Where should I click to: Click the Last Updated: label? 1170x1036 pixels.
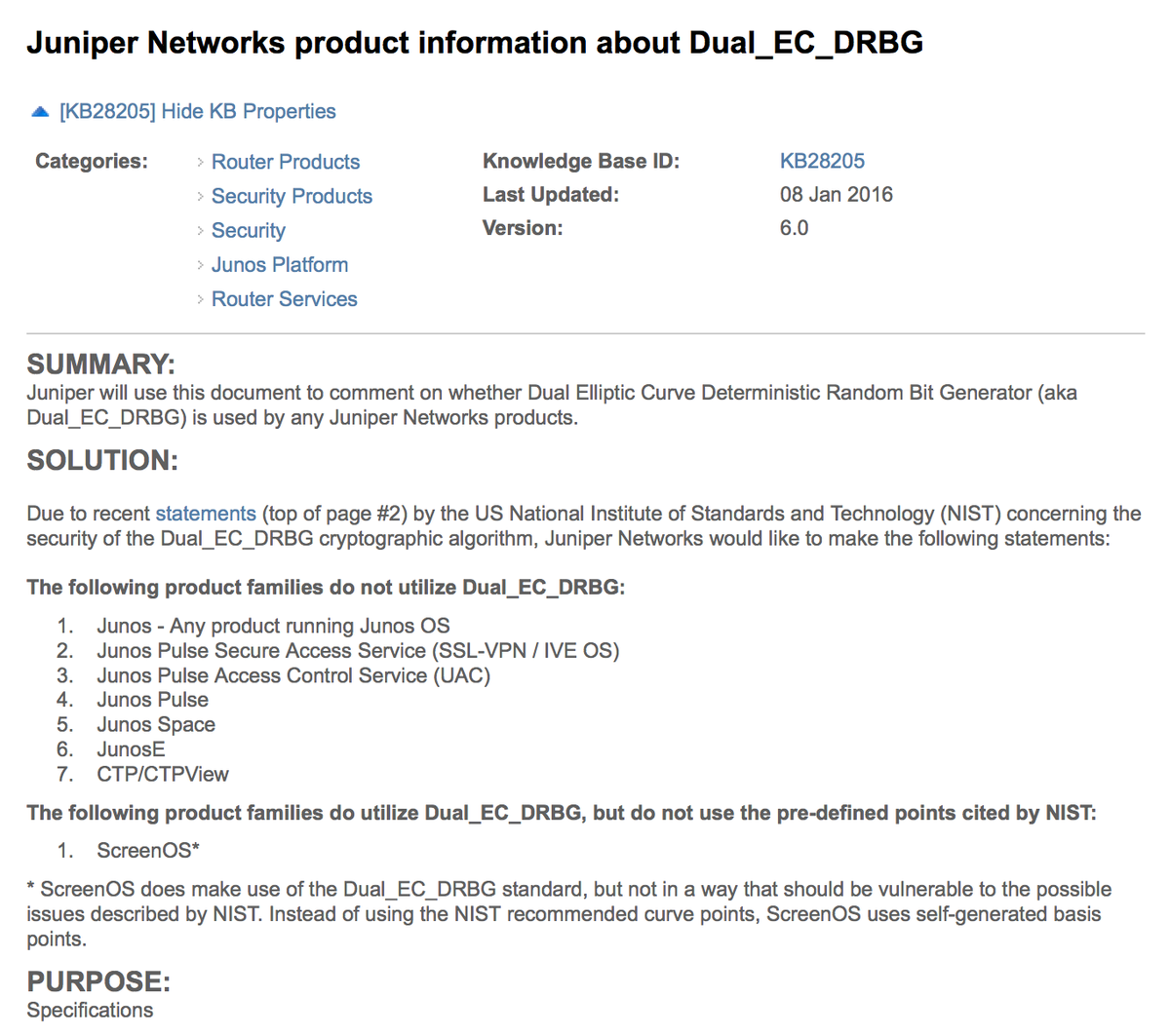click(x=551, y=195)
